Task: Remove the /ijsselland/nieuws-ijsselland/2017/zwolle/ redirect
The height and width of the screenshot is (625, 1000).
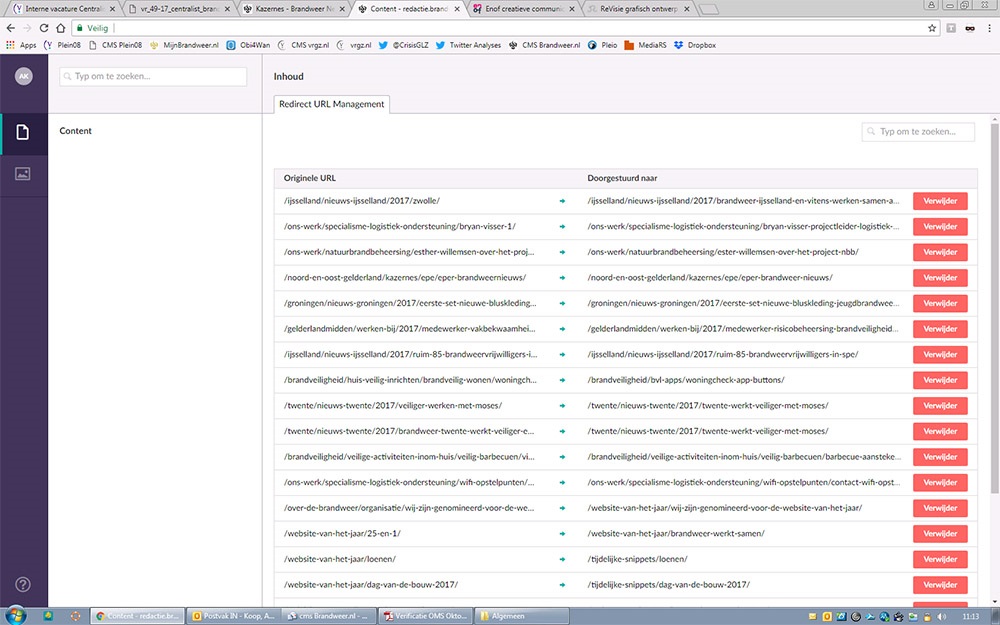Action: coord(939,200)
